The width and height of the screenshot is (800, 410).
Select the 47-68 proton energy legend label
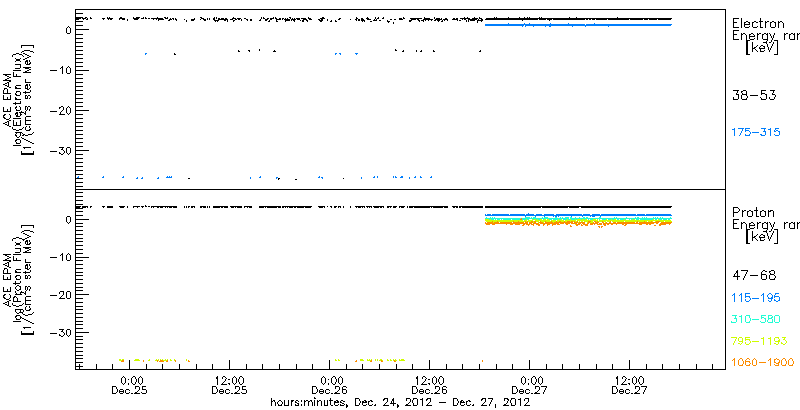pos(754,276)
